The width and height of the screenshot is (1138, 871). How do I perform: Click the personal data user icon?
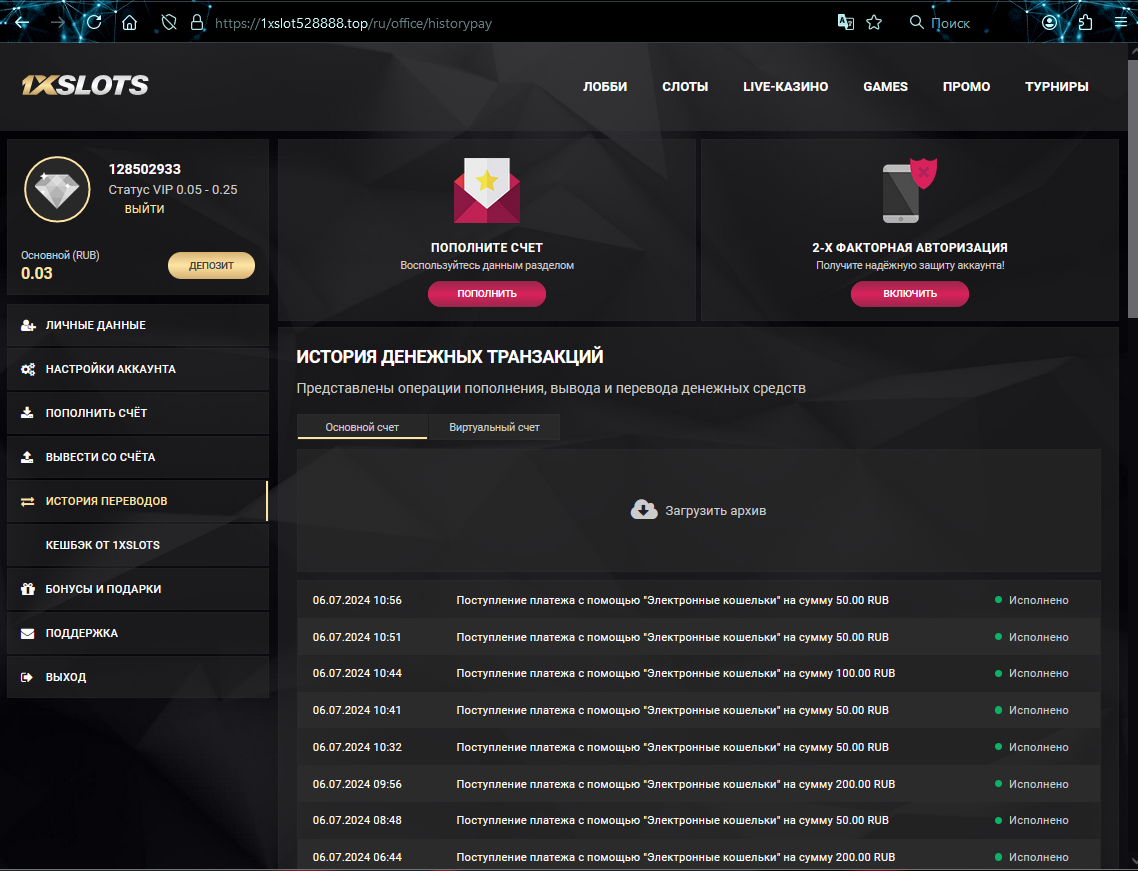click(x=28, y=325)
